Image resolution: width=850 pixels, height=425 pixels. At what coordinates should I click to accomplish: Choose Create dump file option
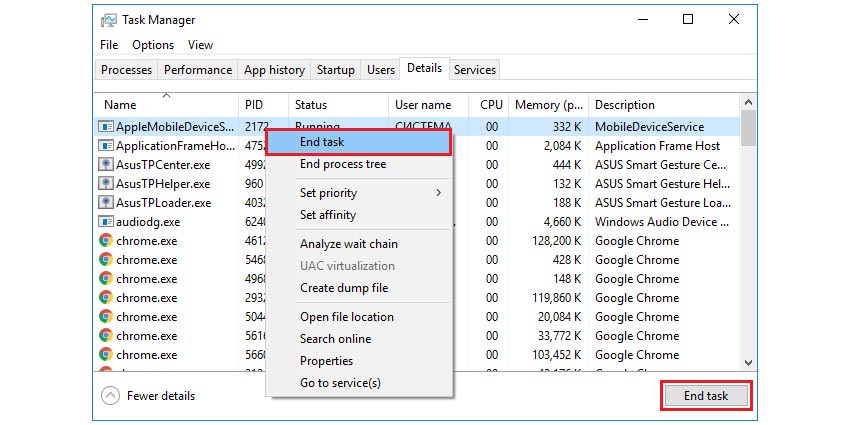coord(358,288)
